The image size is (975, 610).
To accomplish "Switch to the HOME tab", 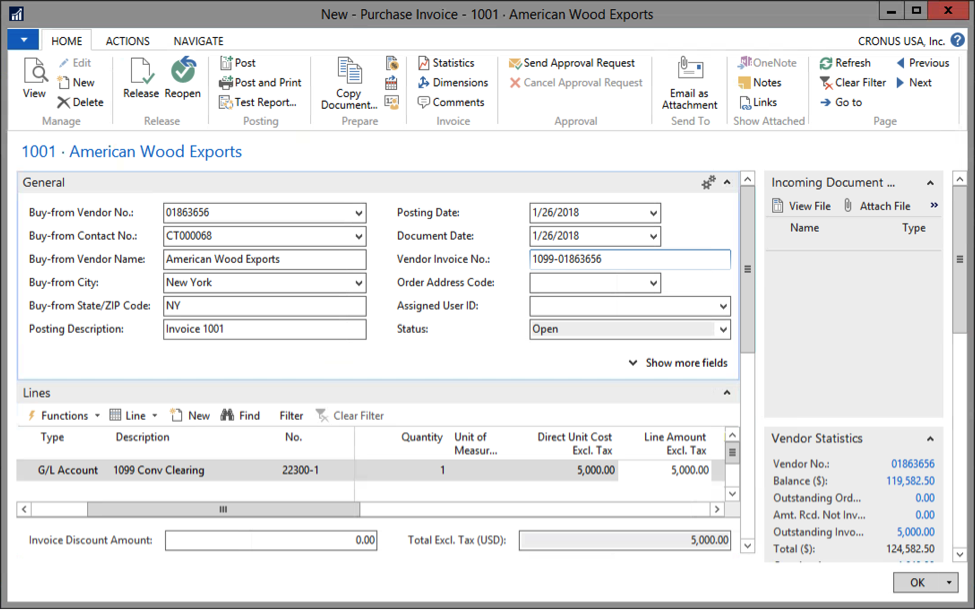I will coord(67,41).
